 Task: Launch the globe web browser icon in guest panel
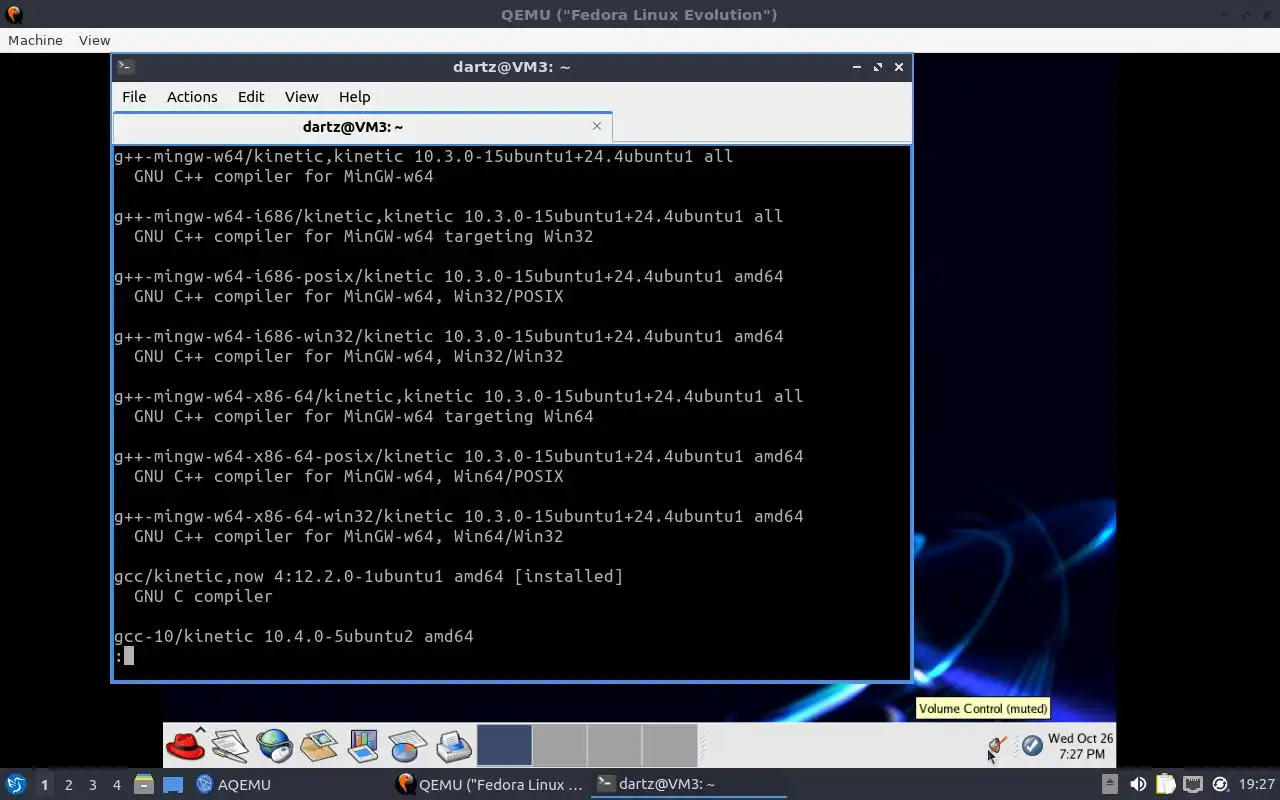274,745
